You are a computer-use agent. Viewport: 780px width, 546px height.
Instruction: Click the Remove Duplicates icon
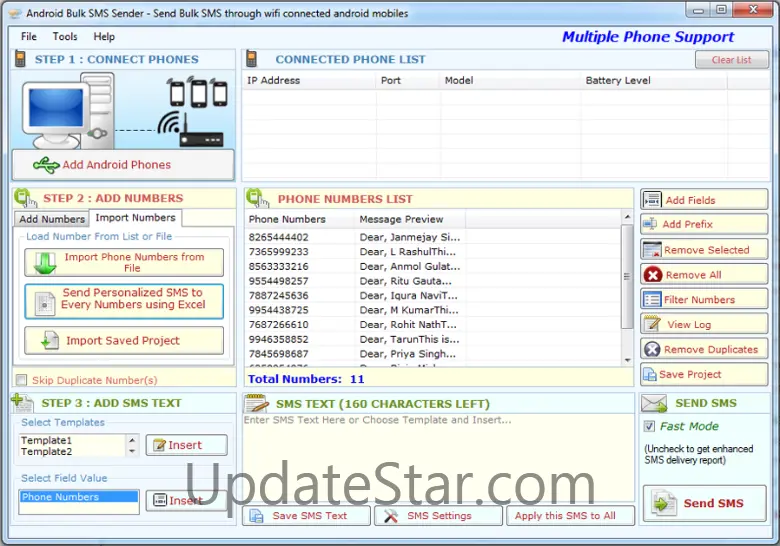(652, 349)
